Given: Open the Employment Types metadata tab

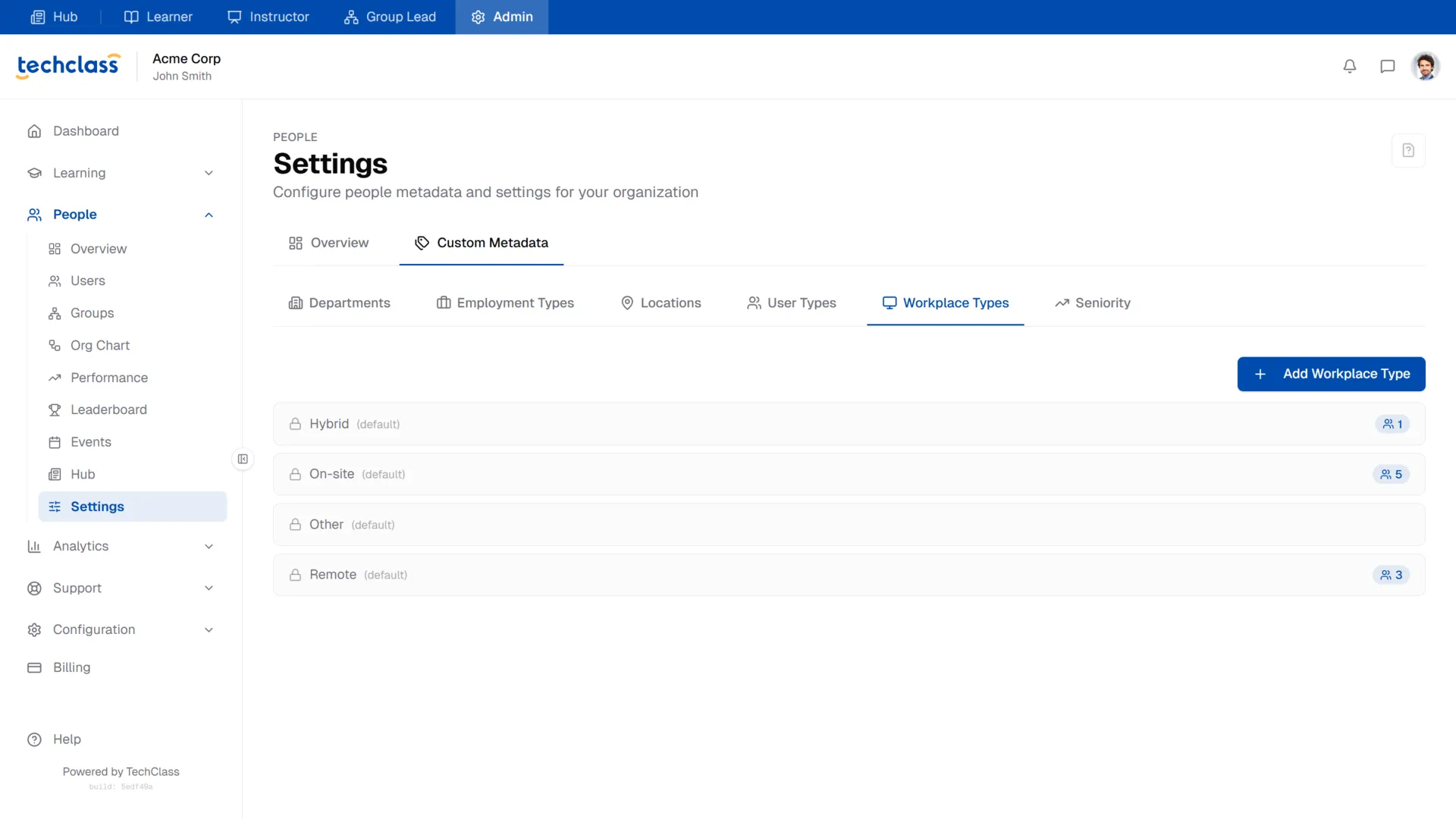Looking at the screenshot, I should 505,303.
